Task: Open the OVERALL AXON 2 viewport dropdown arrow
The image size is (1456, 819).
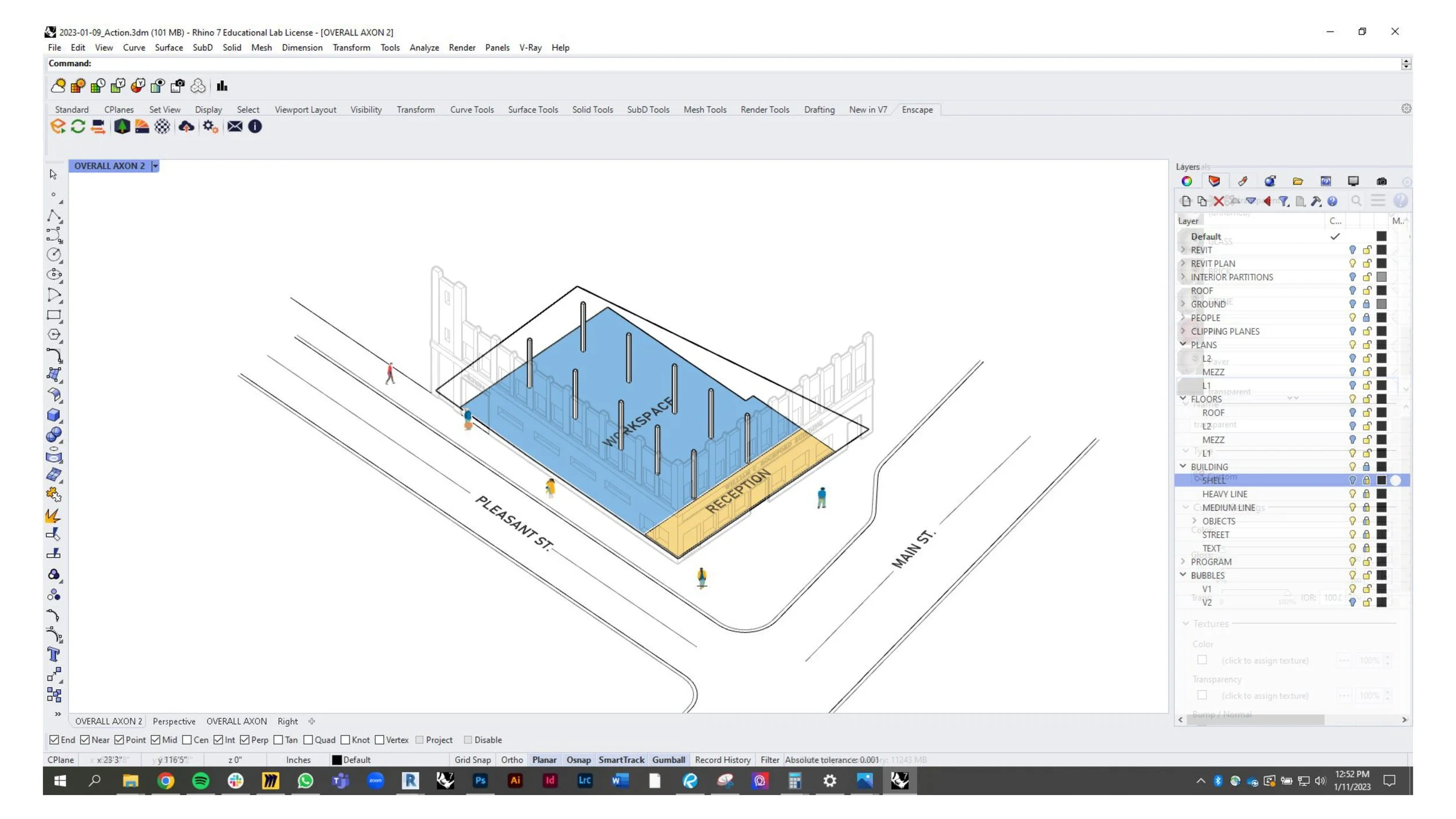Action: 155,166
